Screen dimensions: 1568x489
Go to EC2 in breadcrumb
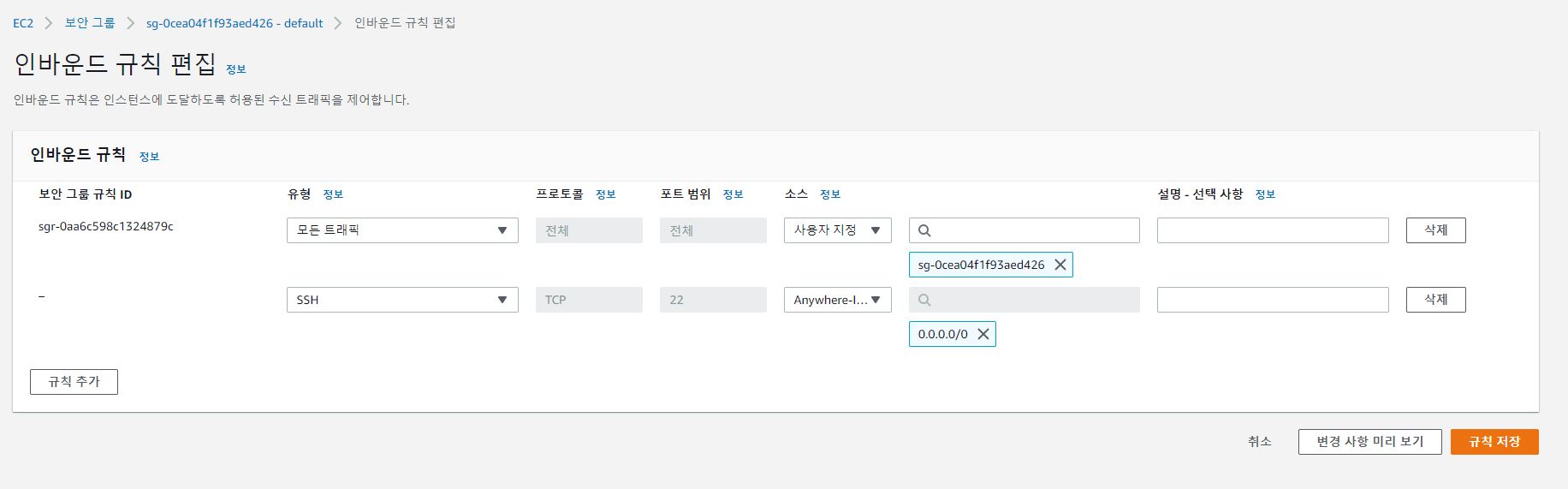(23, 23)
